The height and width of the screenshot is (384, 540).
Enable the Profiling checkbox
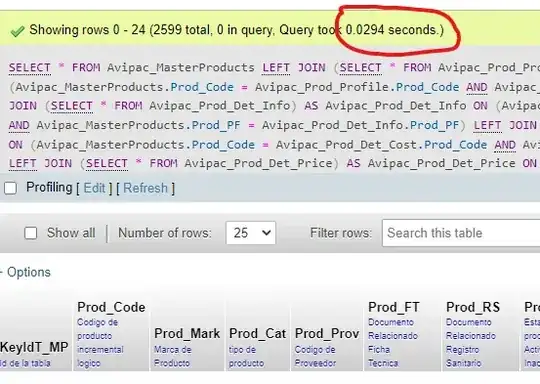click(10, 188)
